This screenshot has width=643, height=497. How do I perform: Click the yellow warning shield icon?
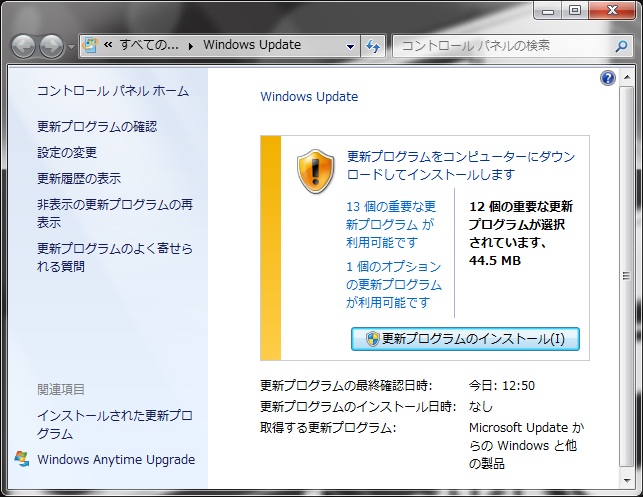pyautogui.click(x=315, y=171)
